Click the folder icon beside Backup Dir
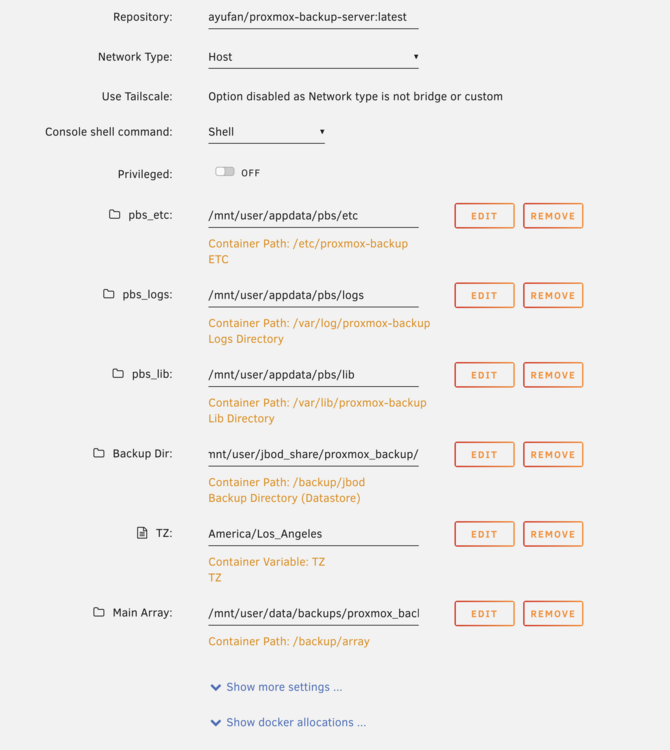Viewport: 670px width, 750px height. click(99, 452)
